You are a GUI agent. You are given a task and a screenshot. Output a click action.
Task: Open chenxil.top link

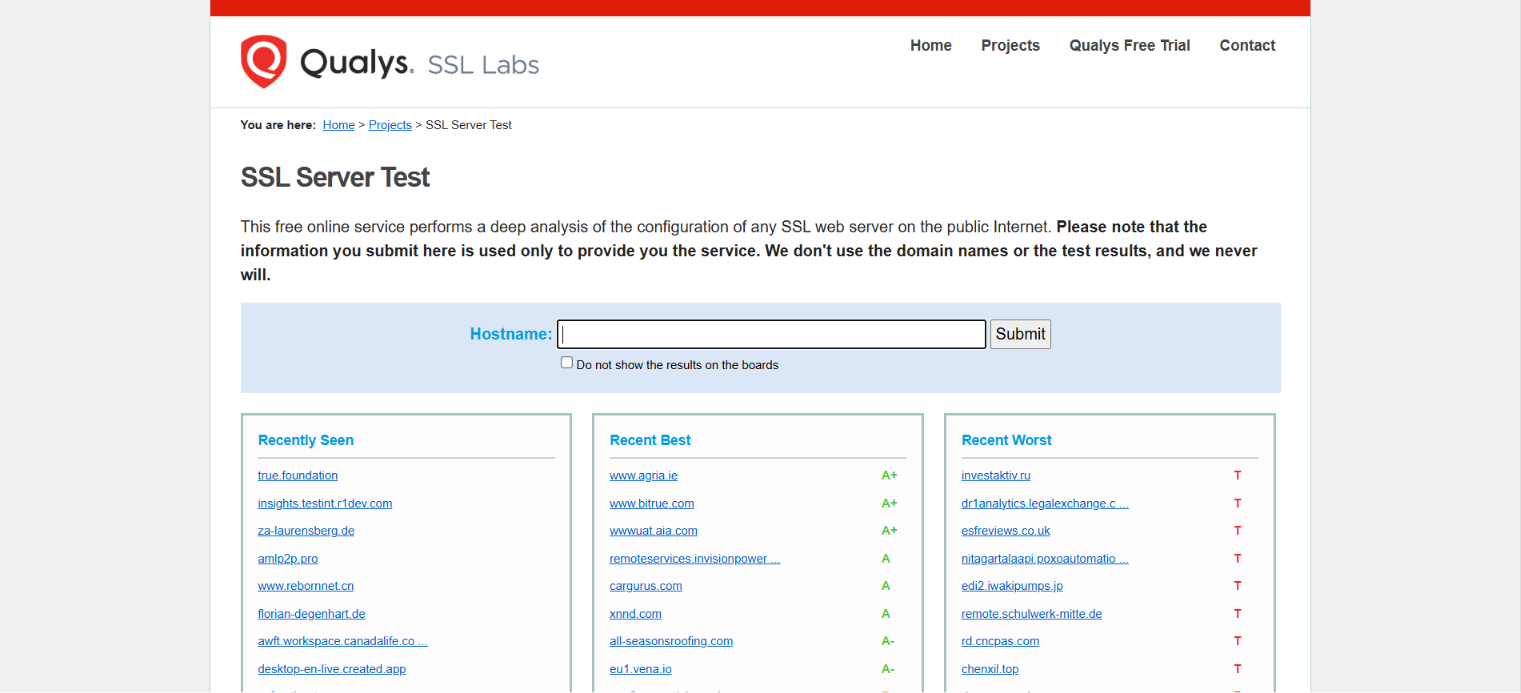pos(990,668)
